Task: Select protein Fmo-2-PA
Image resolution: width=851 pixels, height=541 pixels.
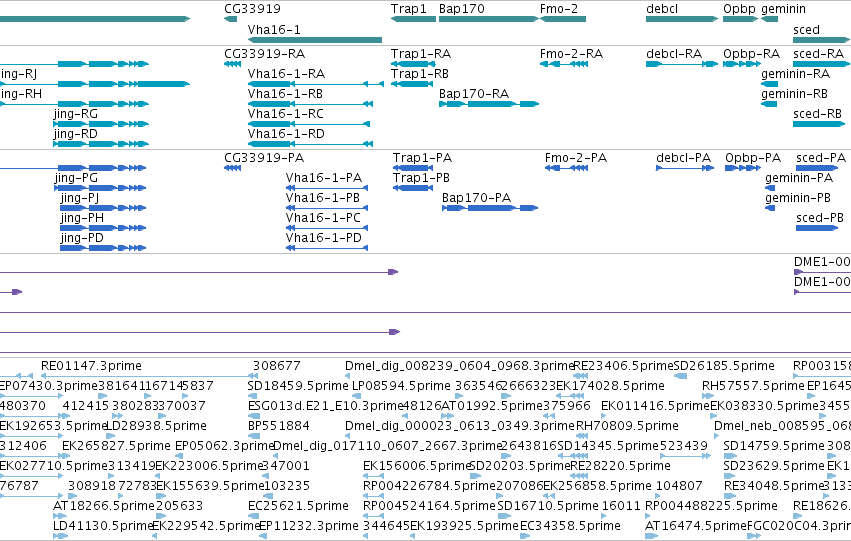Action: tap(576, 158)
